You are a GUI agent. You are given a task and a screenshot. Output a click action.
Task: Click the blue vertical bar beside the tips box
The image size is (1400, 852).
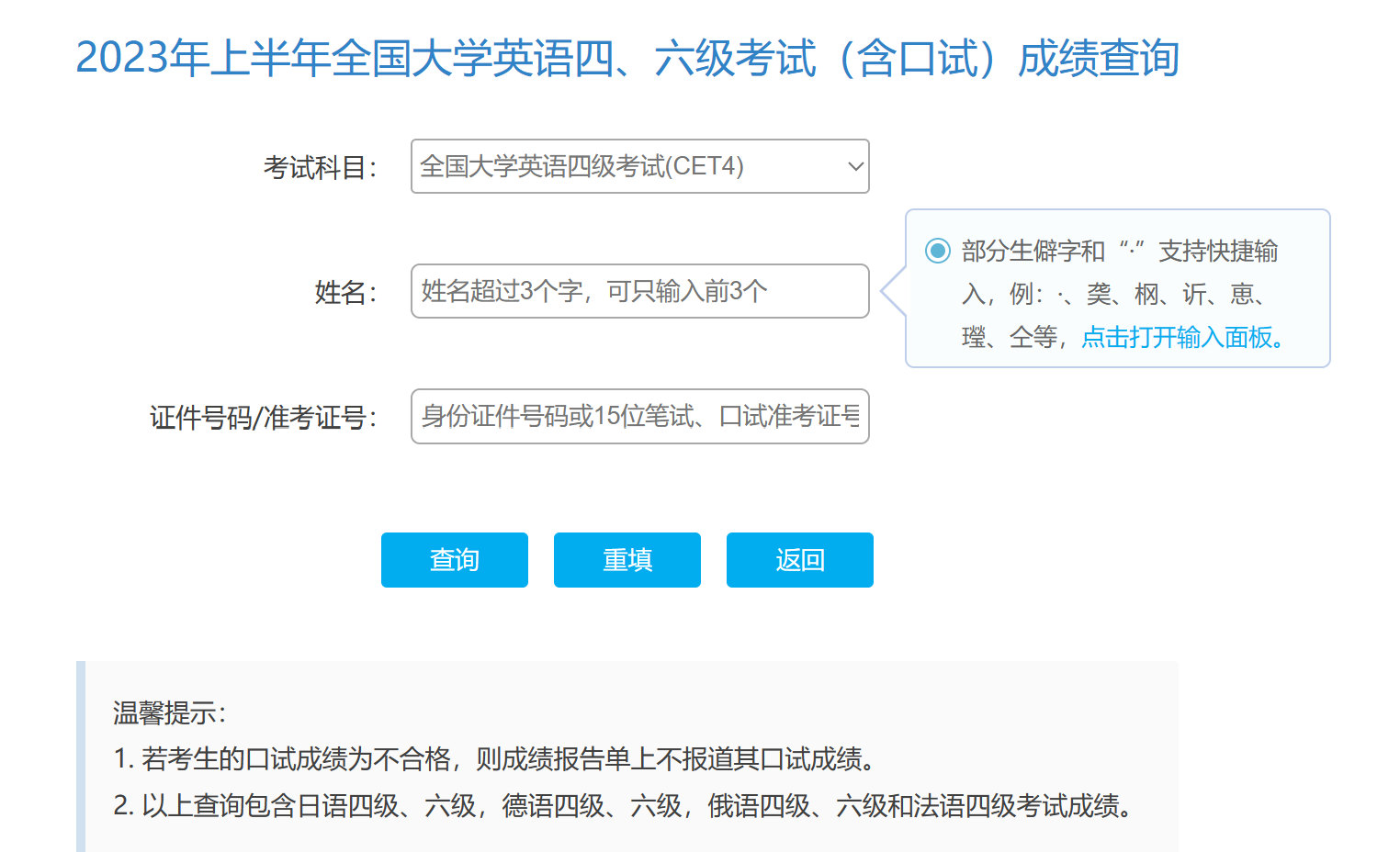pyautogui.click(x=81, y=757)
